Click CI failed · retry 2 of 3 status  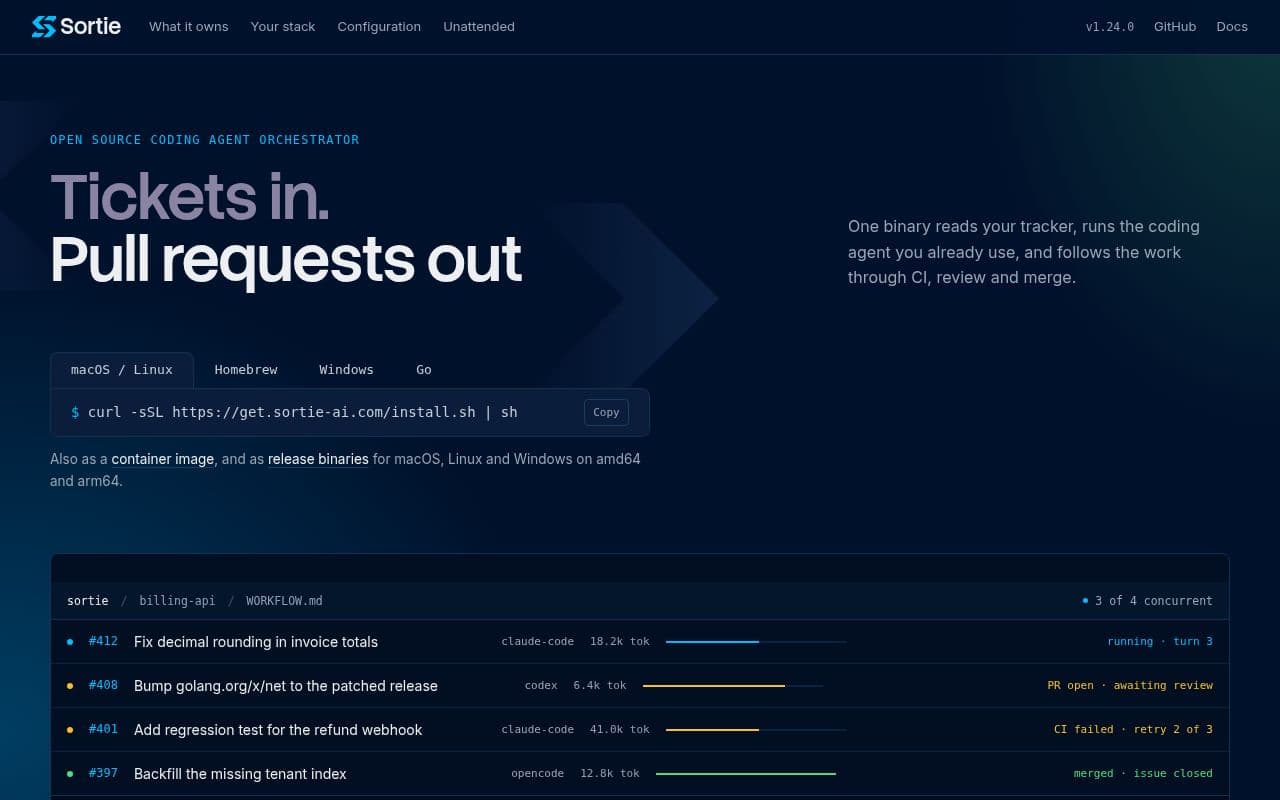pos(1133,729)
